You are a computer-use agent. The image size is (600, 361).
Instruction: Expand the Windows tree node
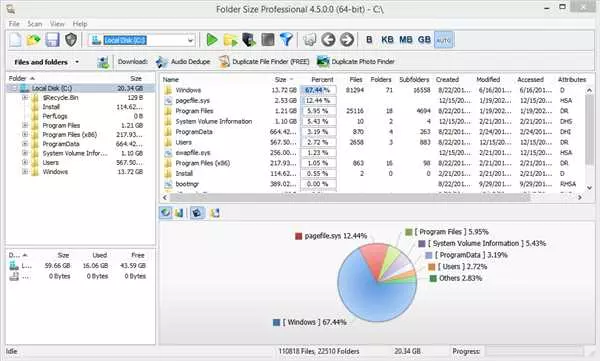25,172
